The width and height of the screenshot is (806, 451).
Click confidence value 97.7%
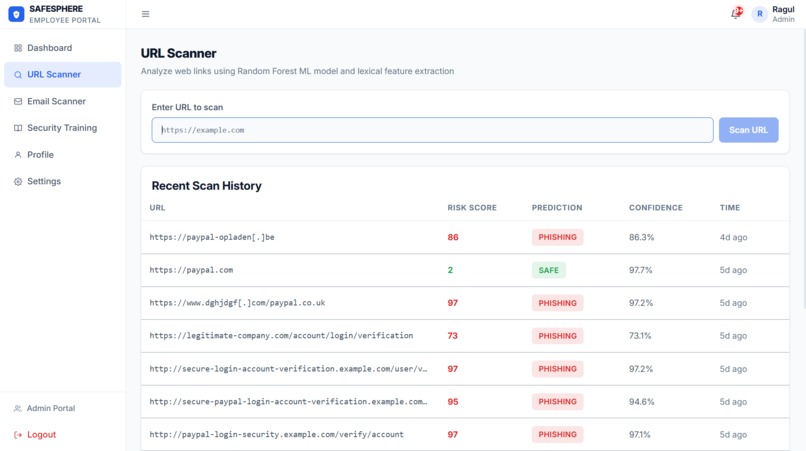640,270
